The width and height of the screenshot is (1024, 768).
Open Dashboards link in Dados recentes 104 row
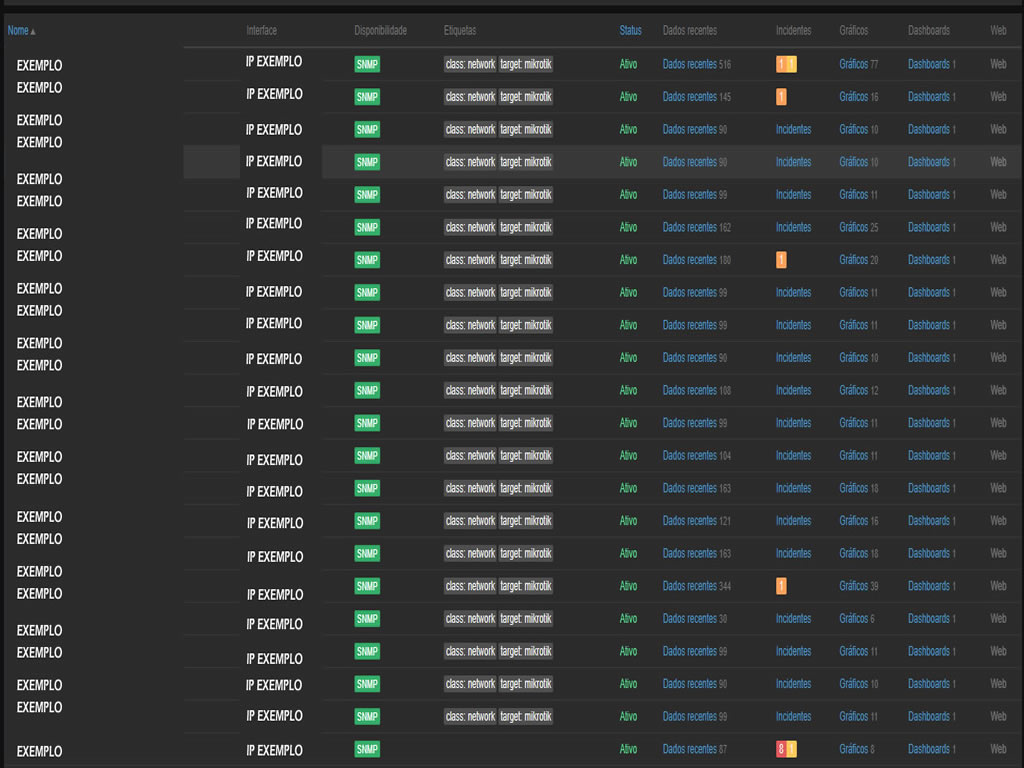click(928, 456)
